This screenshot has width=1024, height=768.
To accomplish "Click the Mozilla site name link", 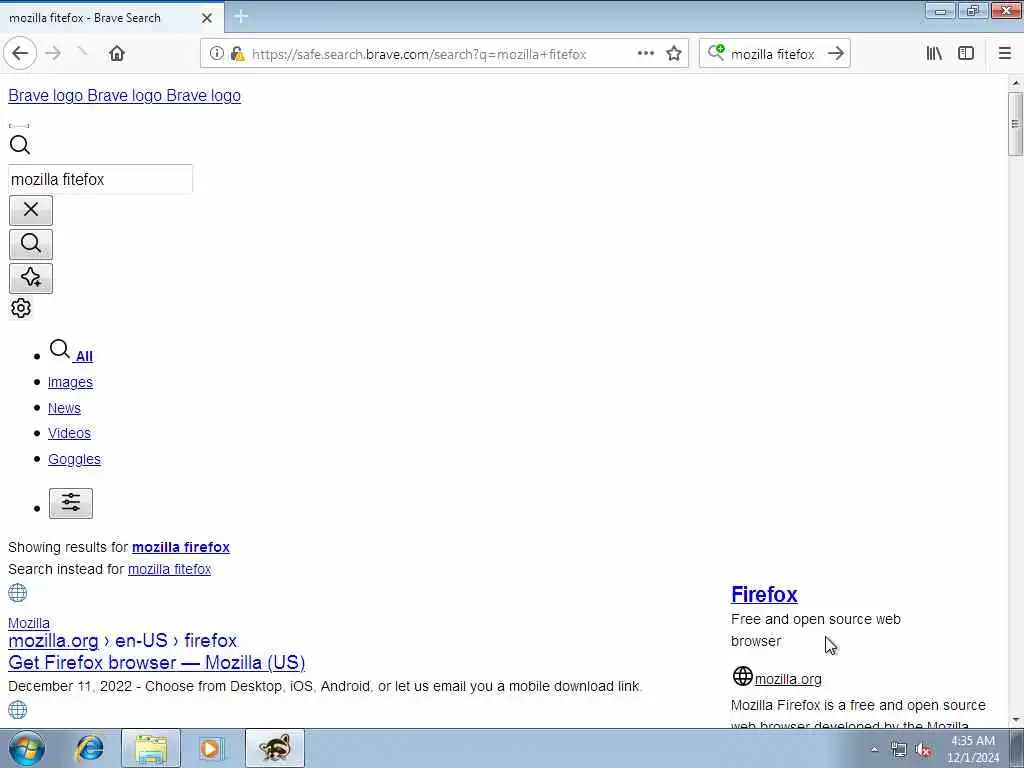I will pos(29,623).
